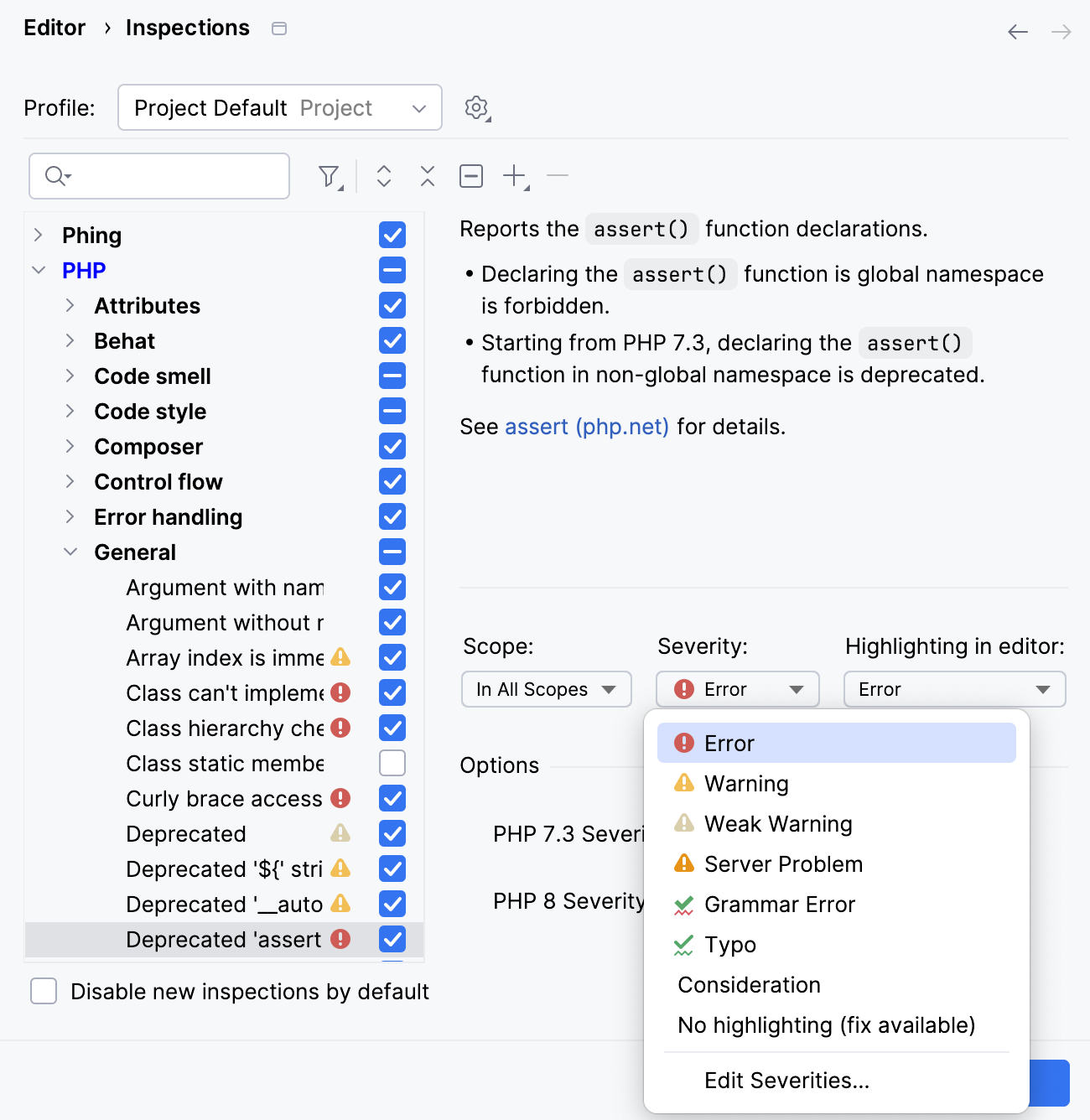Click the Add Custom Inspection plus icon

click(x=514, y=176)
